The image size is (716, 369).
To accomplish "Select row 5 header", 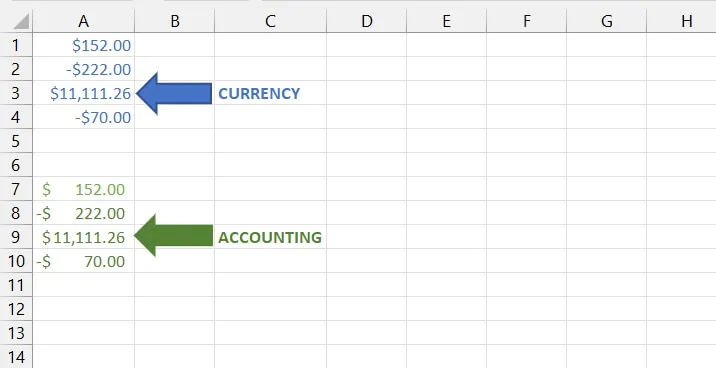I will tap(16, 141).
